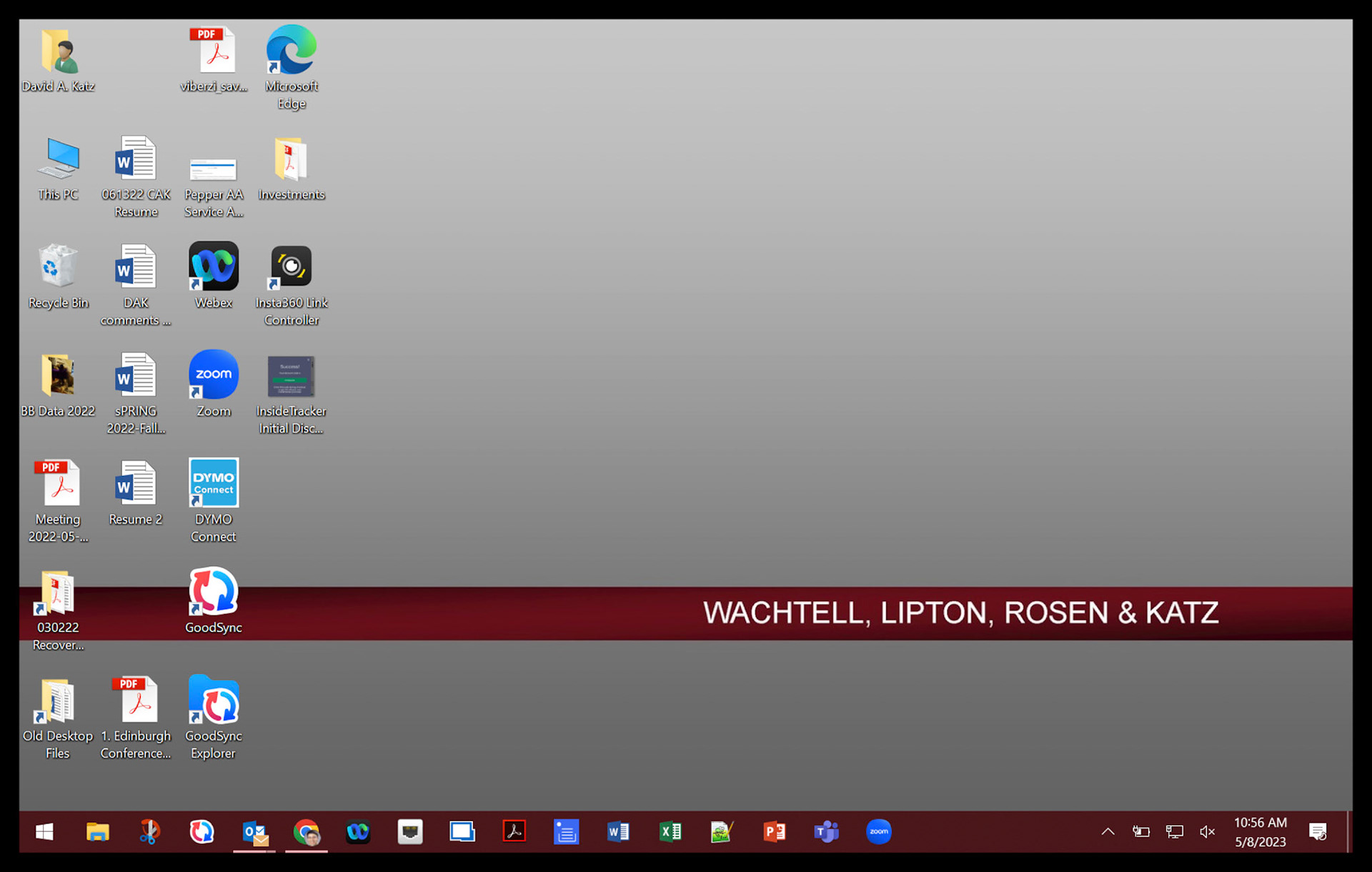Open Pepper AA Service file on desktop
Viewport: 1372px width, 872px height.
(x=214, y=187)
